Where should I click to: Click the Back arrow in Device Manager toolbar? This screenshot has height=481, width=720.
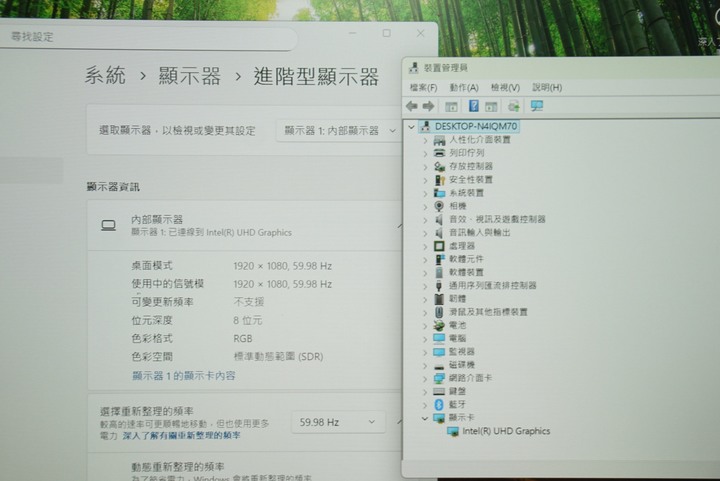[411, 106]
